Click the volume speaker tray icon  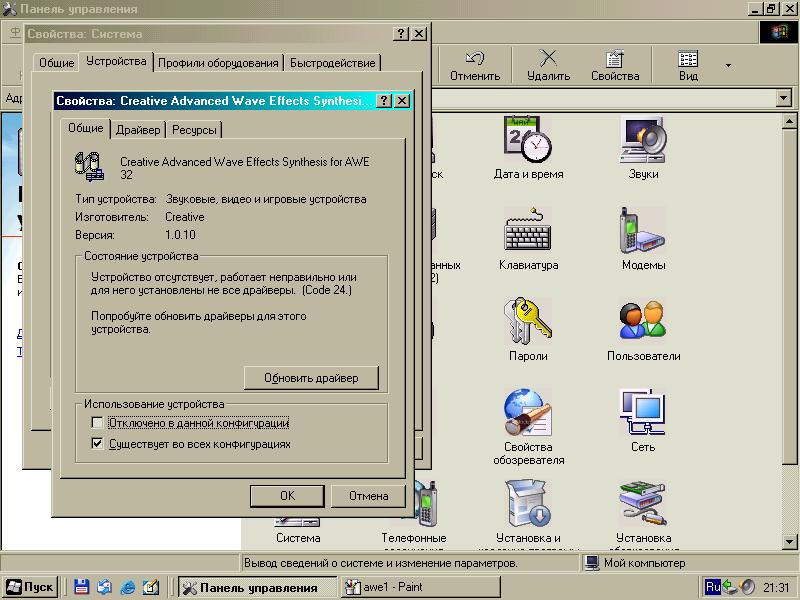(x=748, y=587)
